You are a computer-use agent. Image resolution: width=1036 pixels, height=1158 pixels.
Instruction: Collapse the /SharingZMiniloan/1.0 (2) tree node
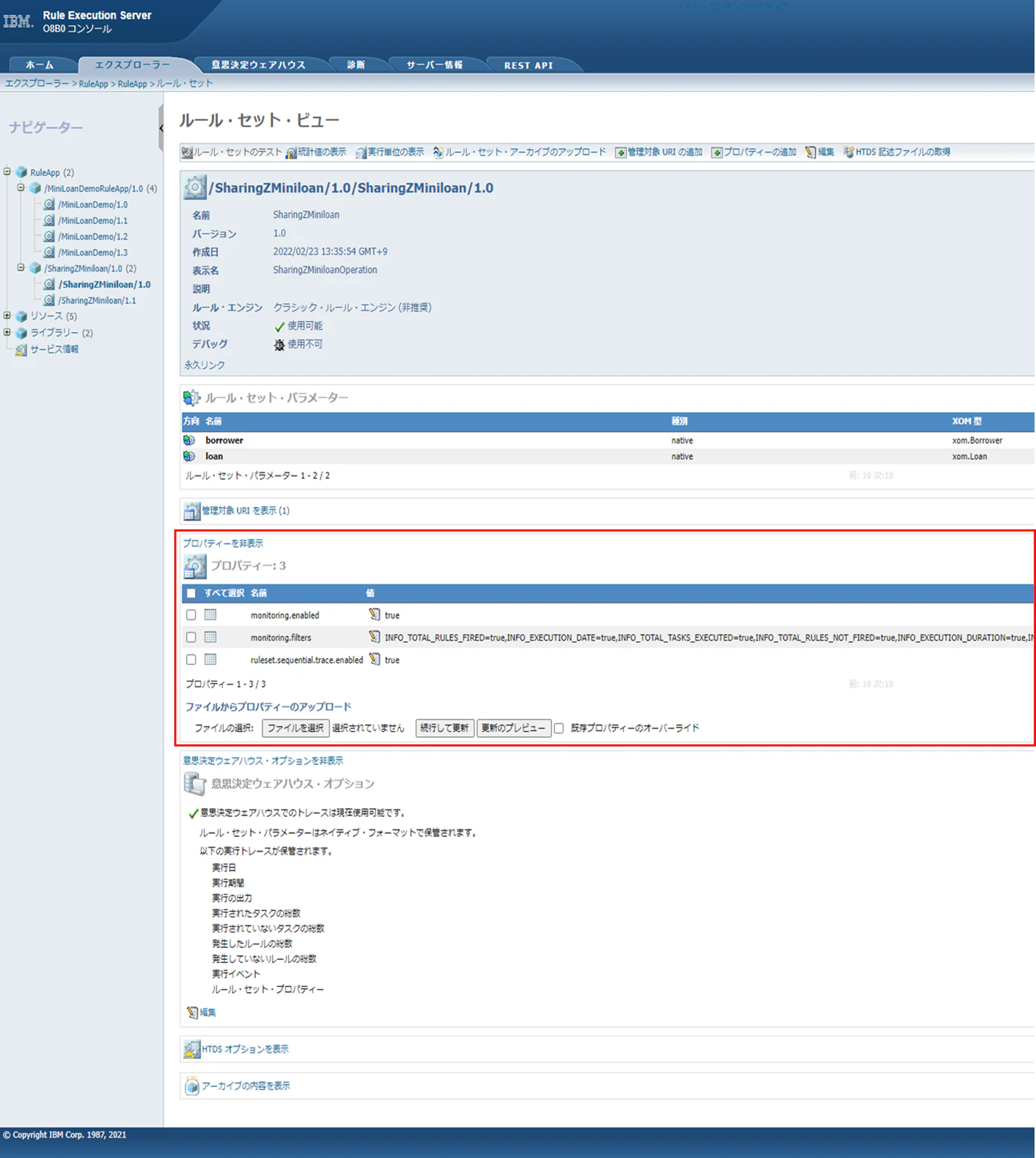point(21,268)
